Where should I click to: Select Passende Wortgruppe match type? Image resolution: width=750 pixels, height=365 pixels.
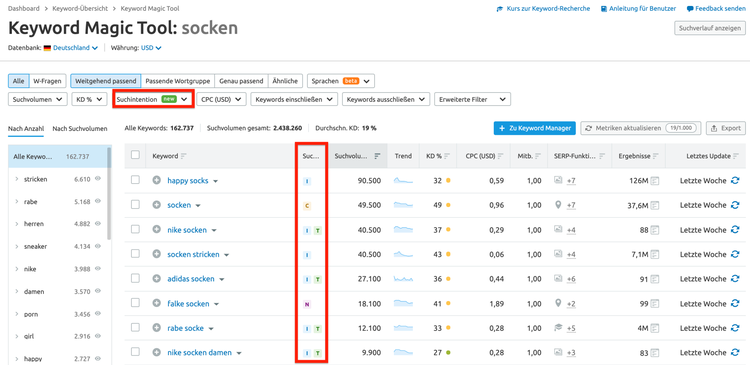178,81
